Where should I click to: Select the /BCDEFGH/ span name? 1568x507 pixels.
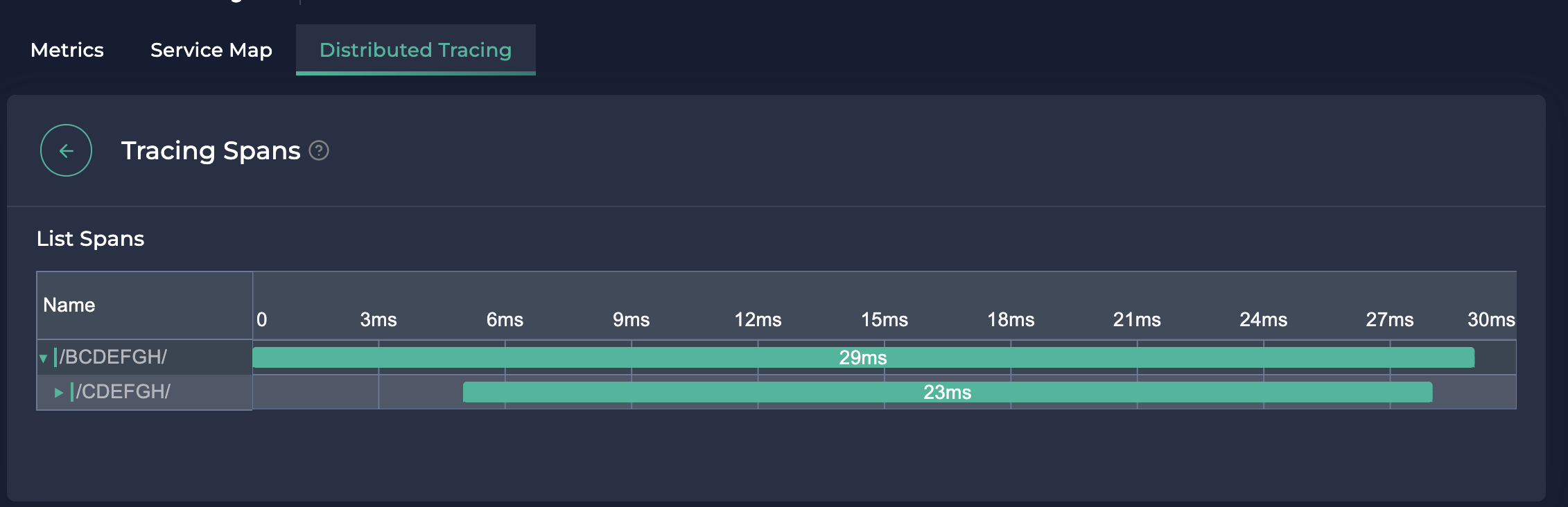[113, 357]
